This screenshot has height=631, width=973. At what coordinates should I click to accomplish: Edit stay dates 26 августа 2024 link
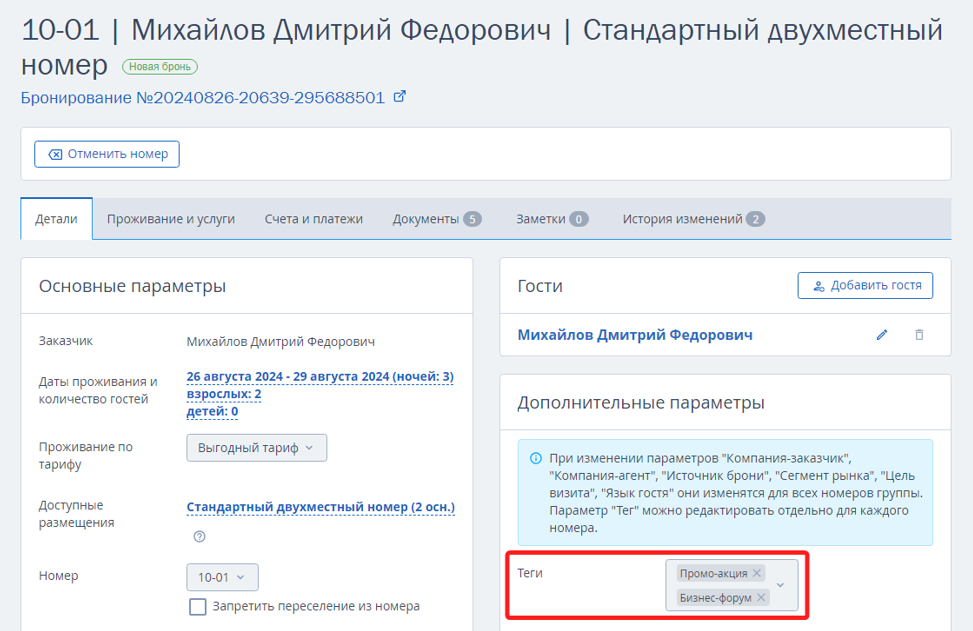[320, 377]
